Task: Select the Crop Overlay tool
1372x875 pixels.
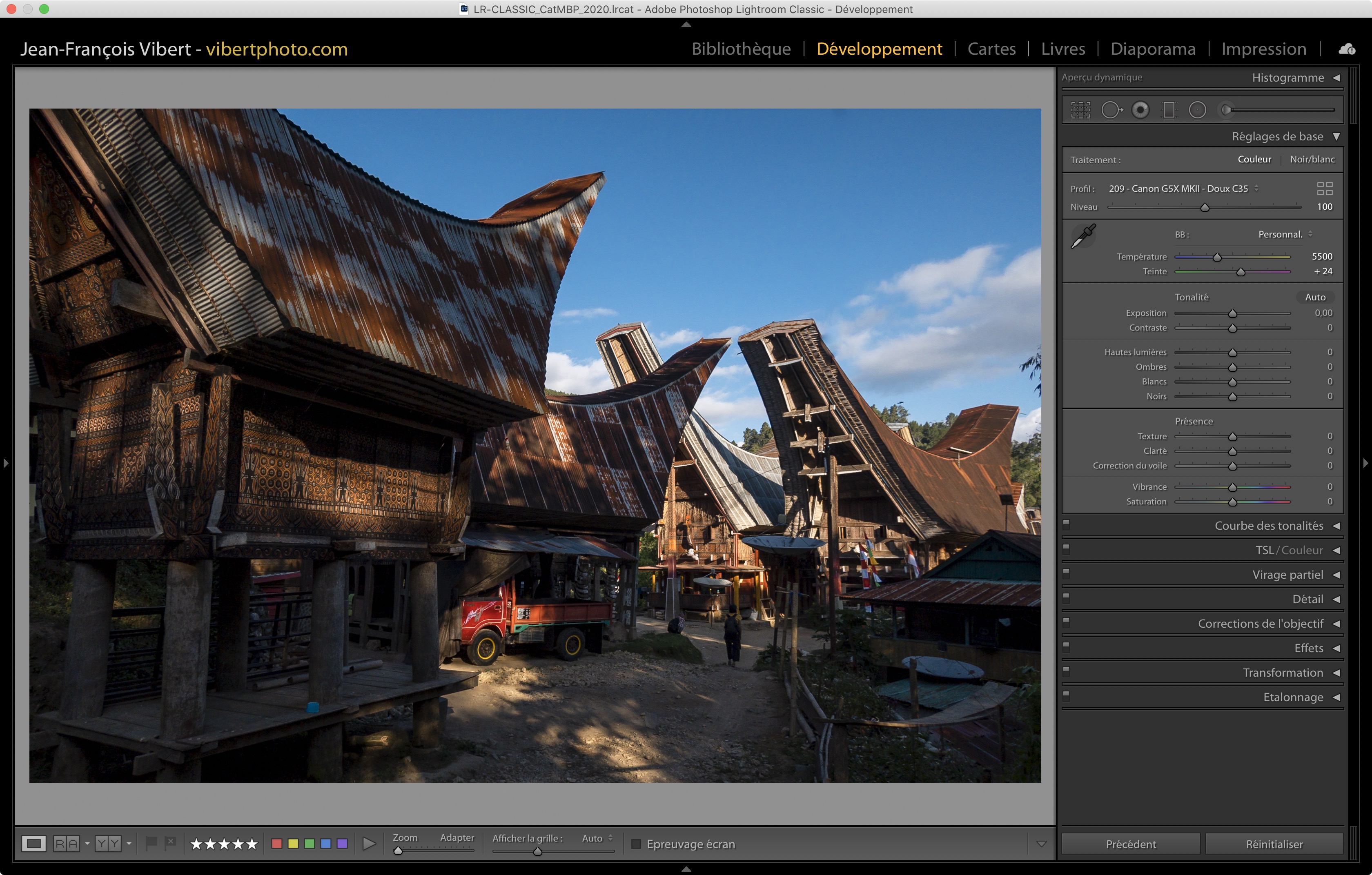Action: click(x=1080, y=110)
